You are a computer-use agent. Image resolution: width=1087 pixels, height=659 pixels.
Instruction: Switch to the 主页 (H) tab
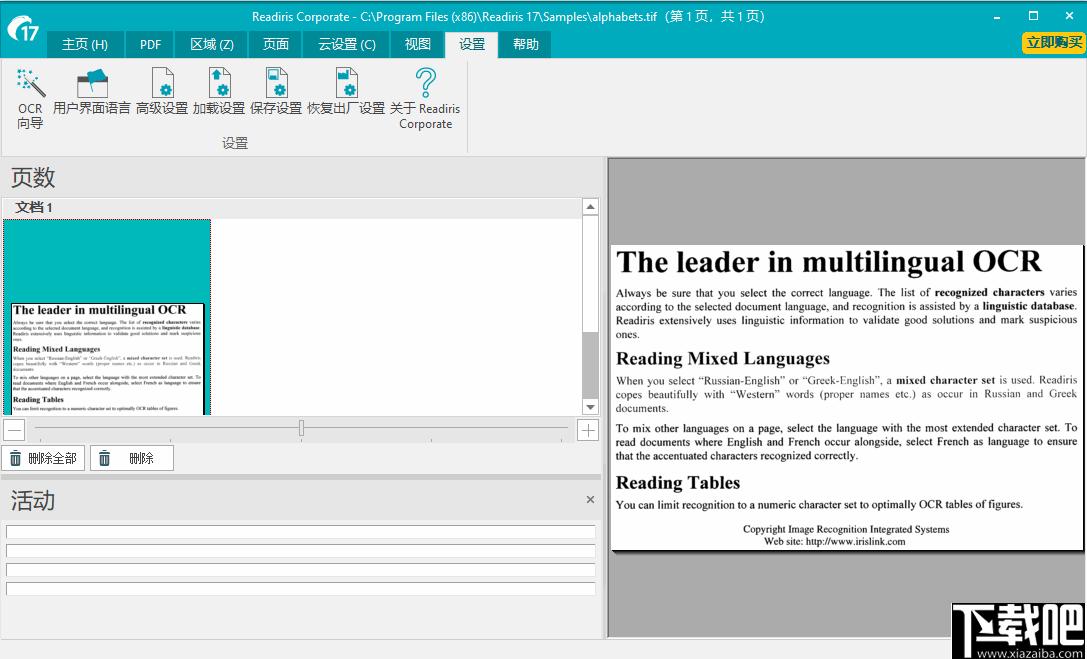point(85,44)
